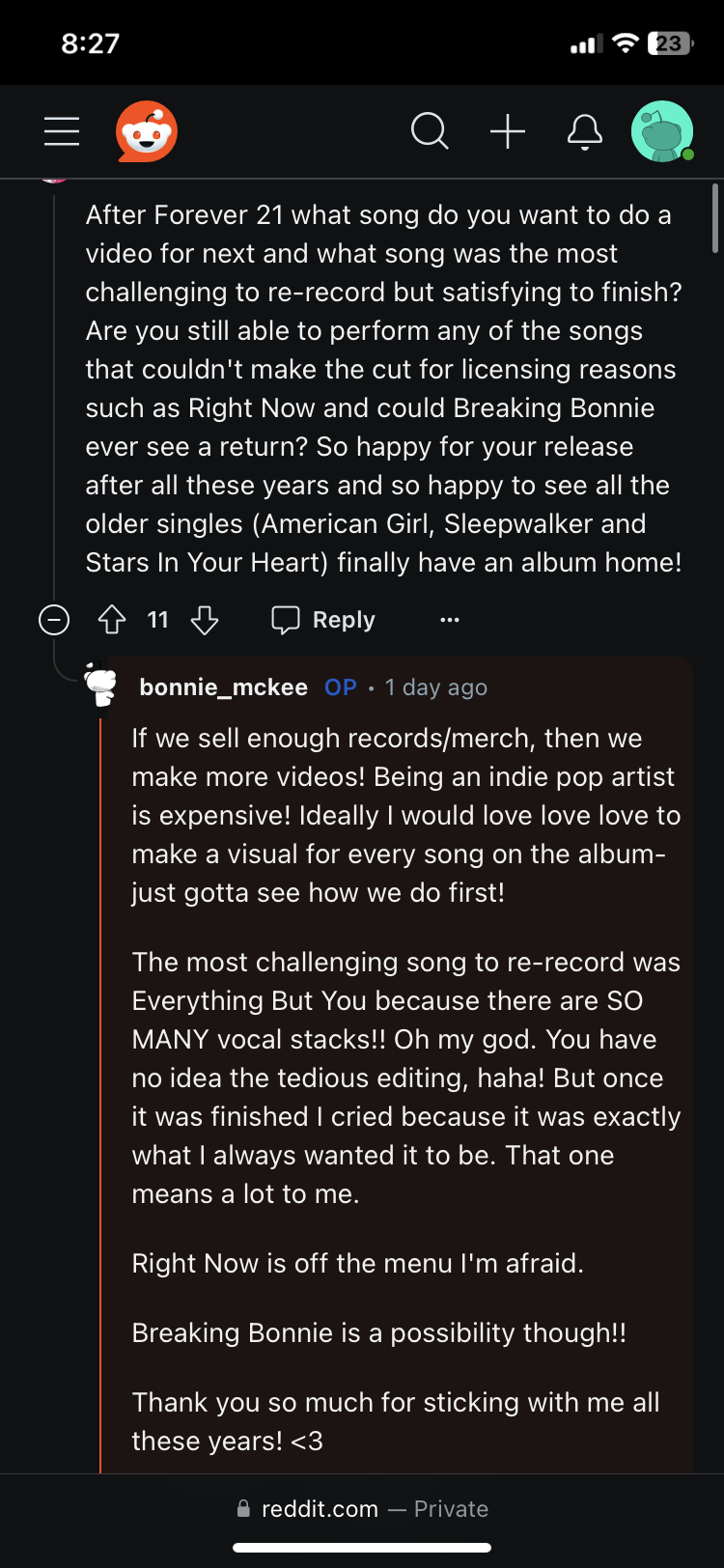Open the notifications bell

585,131
